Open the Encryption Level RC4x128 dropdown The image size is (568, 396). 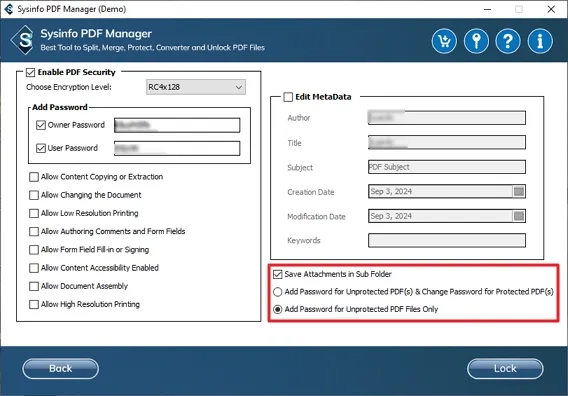[196, 87]
